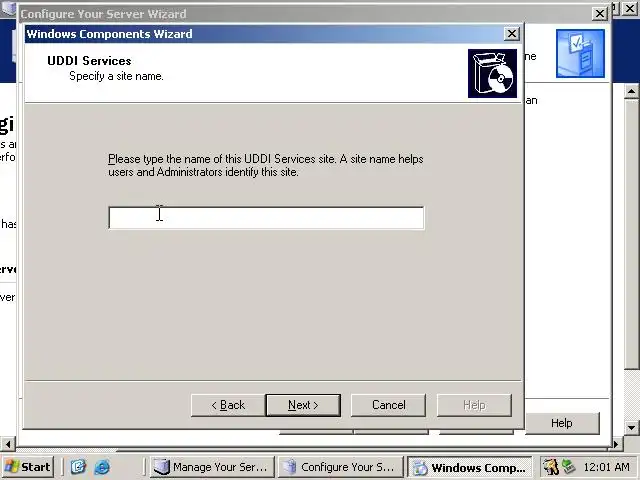This screenshot has height=480, width=640.
Task: Open the network connection tray icon
Action: [x=569, y=467]
